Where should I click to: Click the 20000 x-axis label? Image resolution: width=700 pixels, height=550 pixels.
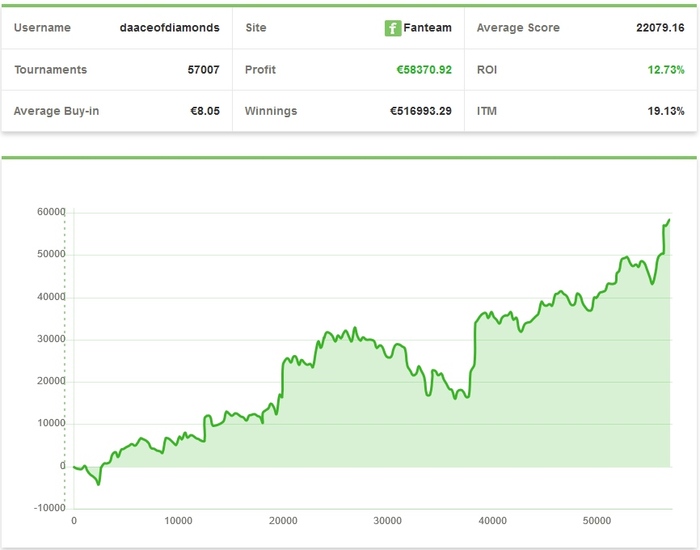tap(283, 521)
